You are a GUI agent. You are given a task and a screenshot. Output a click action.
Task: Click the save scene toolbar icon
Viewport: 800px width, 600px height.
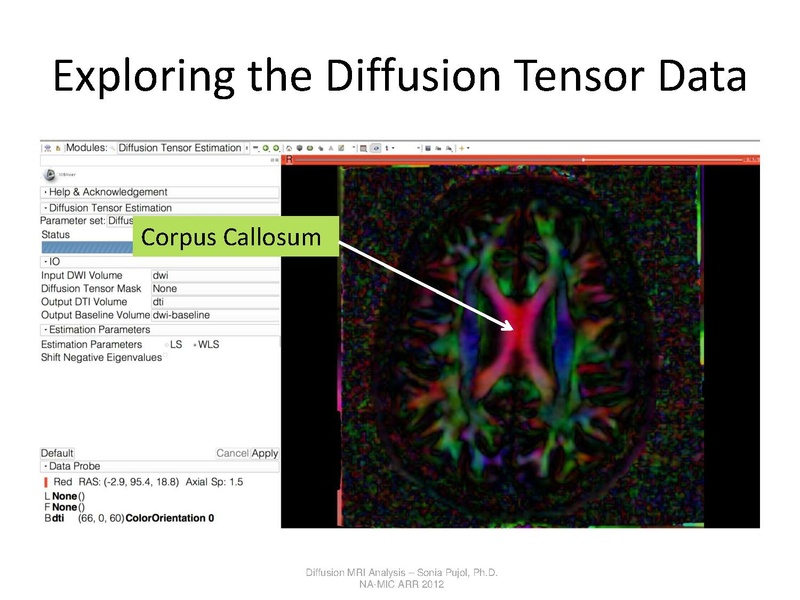coord(58,148)
